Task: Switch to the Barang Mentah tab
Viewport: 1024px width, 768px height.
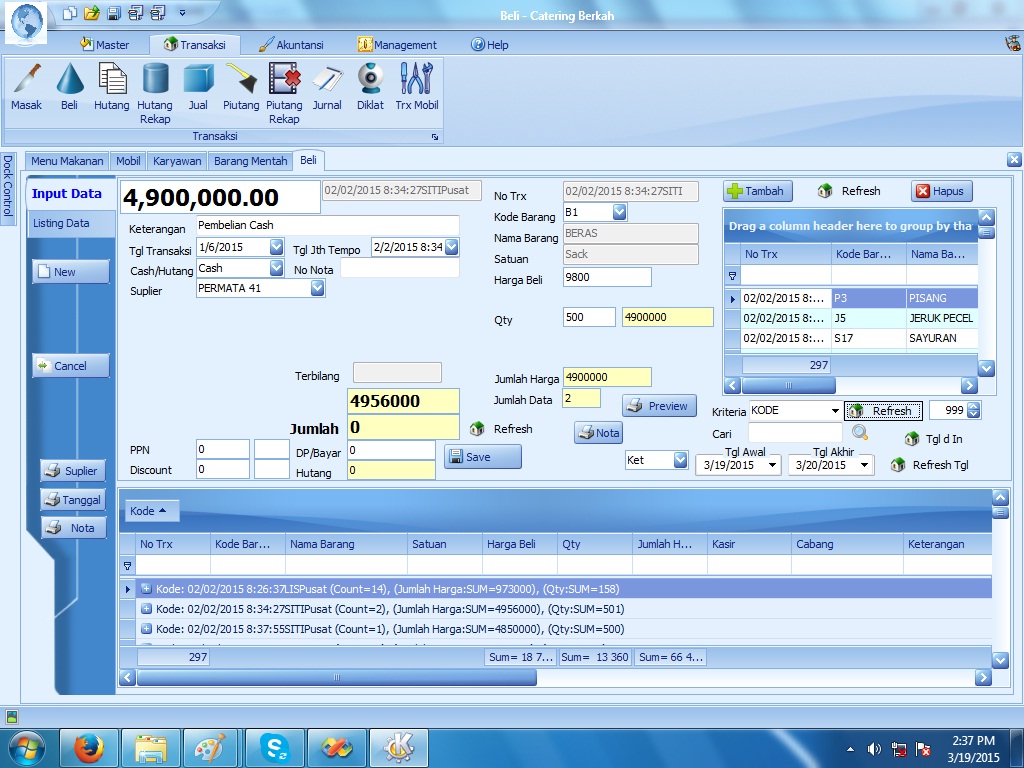Action: (250, 161)
